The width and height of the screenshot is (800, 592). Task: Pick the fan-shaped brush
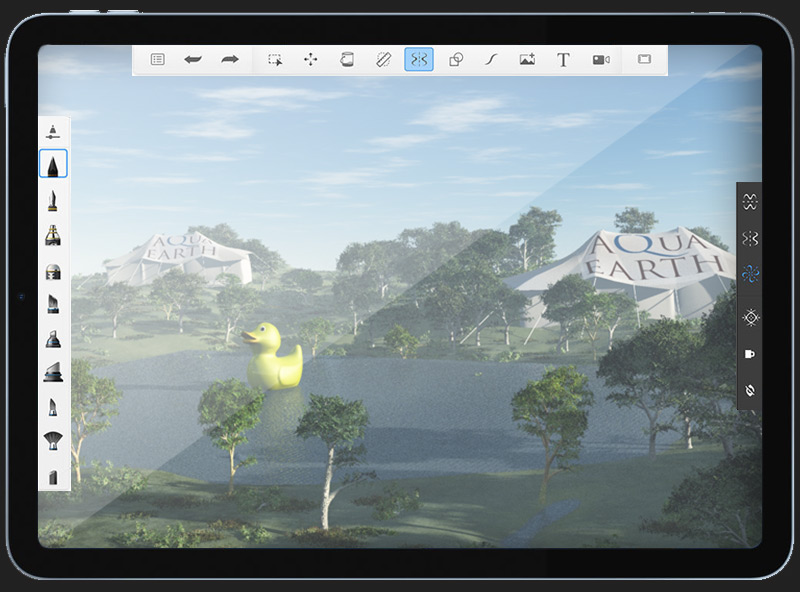pos(53,440)
